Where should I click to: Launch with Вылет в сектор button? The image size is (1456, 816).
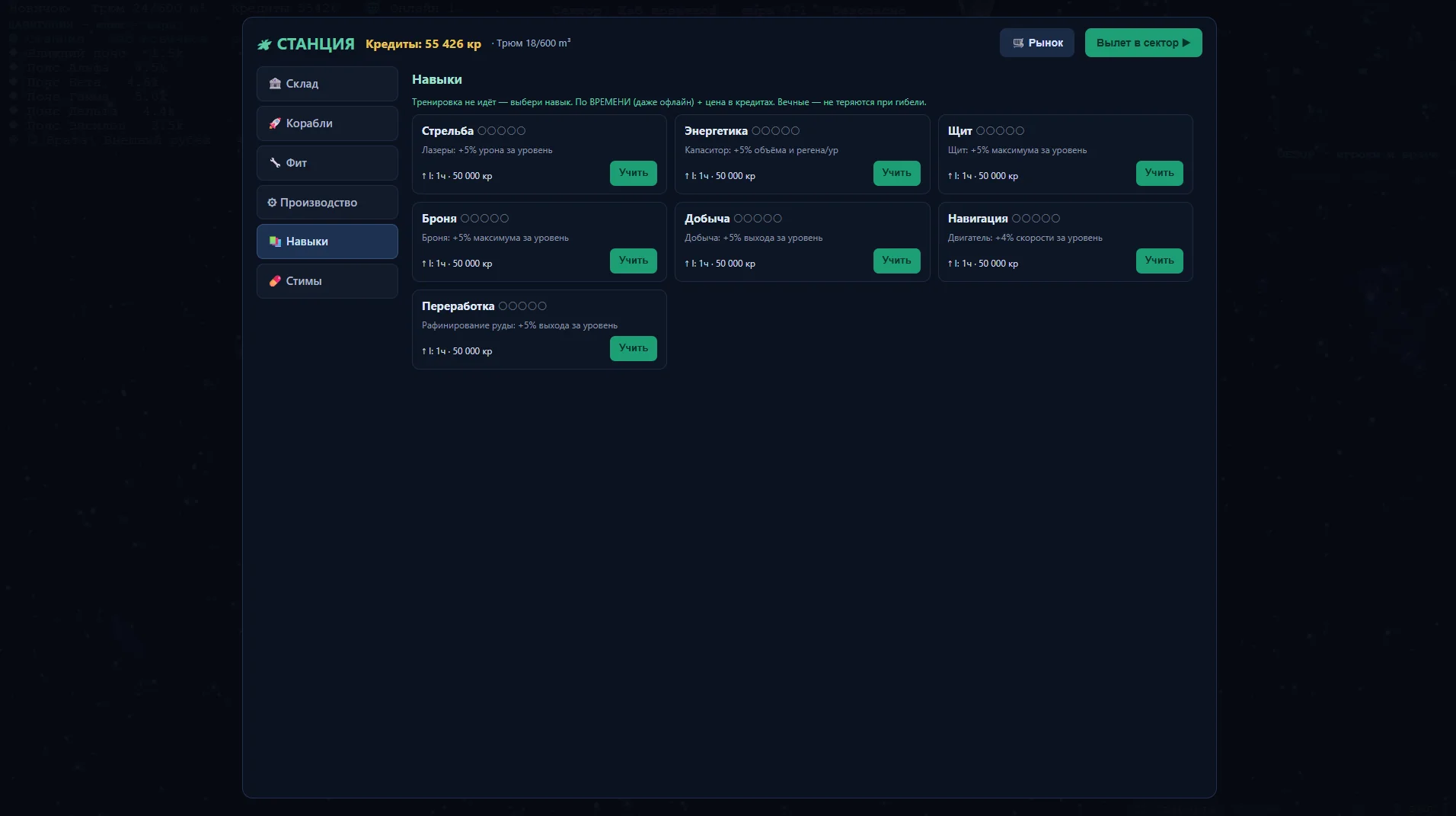1143,43
